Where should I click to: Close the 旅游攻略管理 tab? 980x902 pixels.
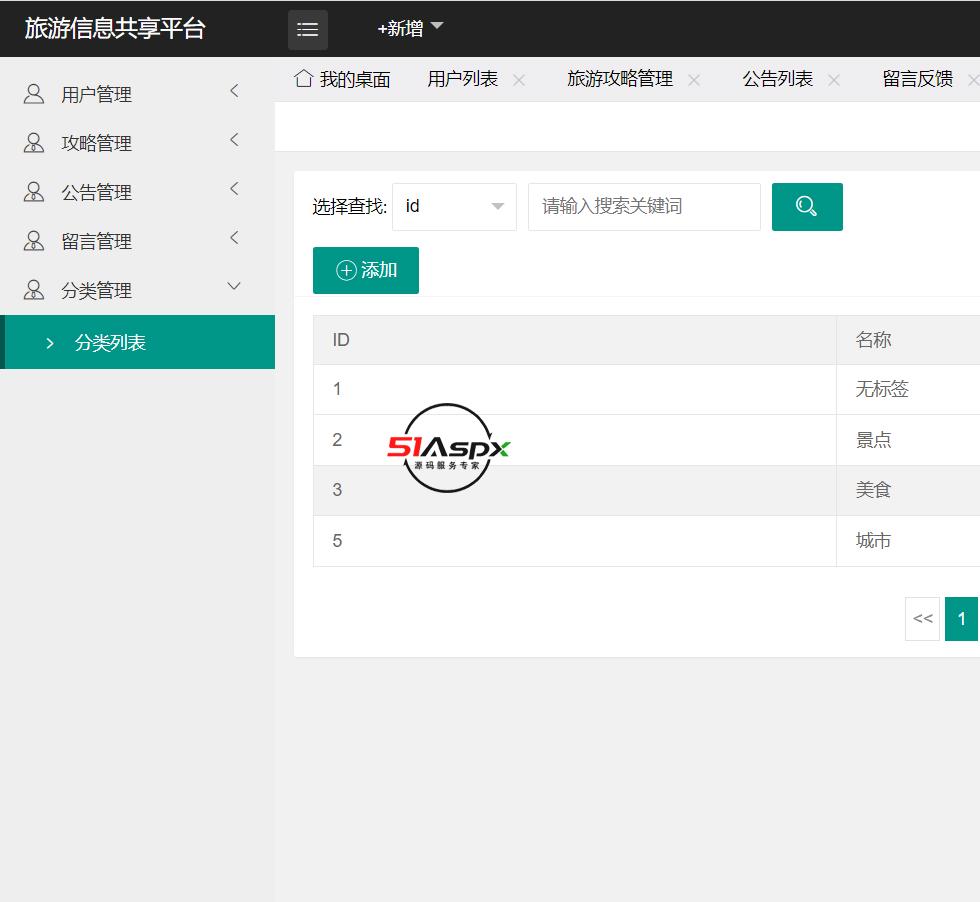coord(694,80)
